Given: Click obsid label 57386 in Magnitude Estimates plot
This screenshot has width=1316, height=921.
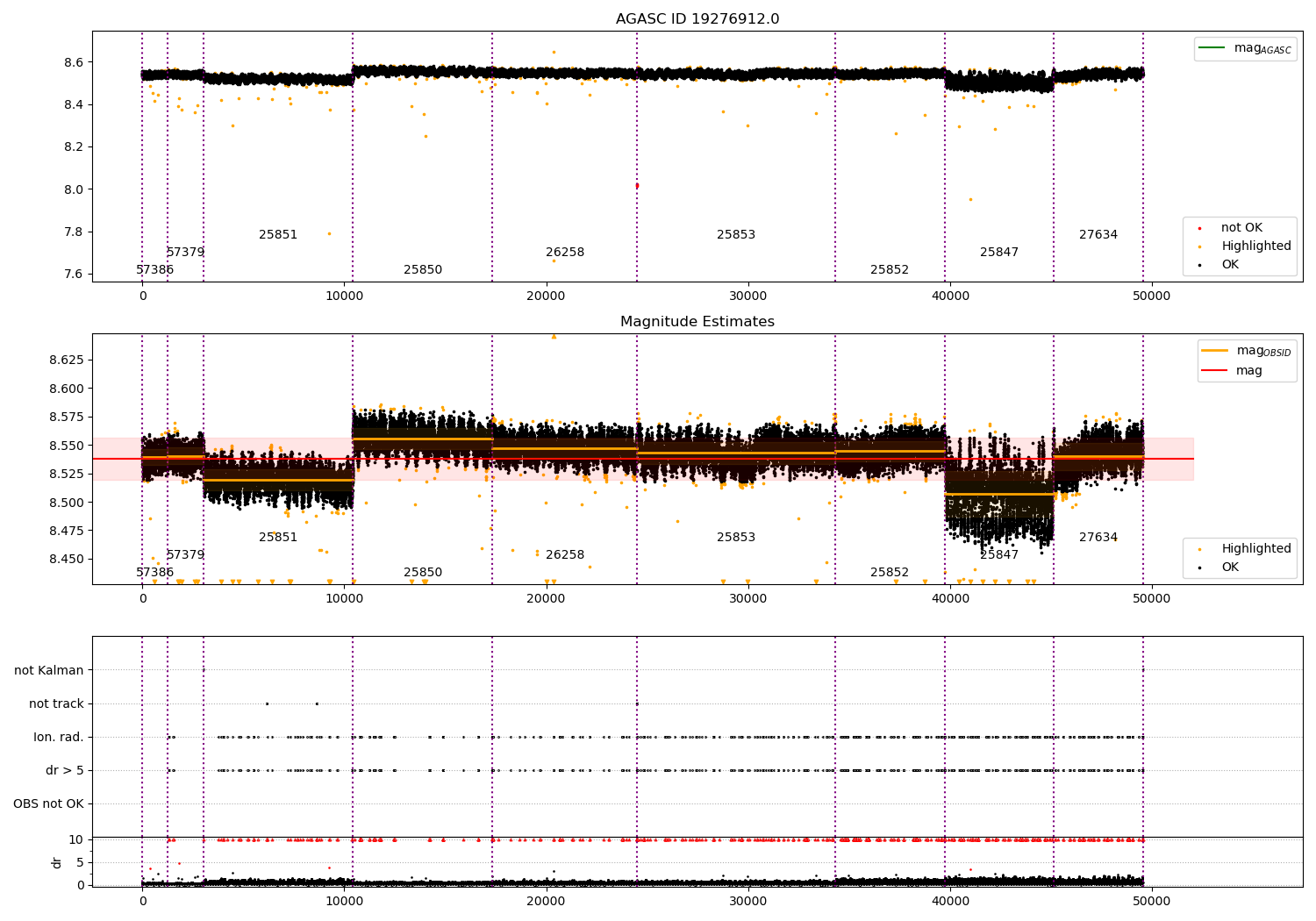Looking at the screenshot, I should click(155, 573).
